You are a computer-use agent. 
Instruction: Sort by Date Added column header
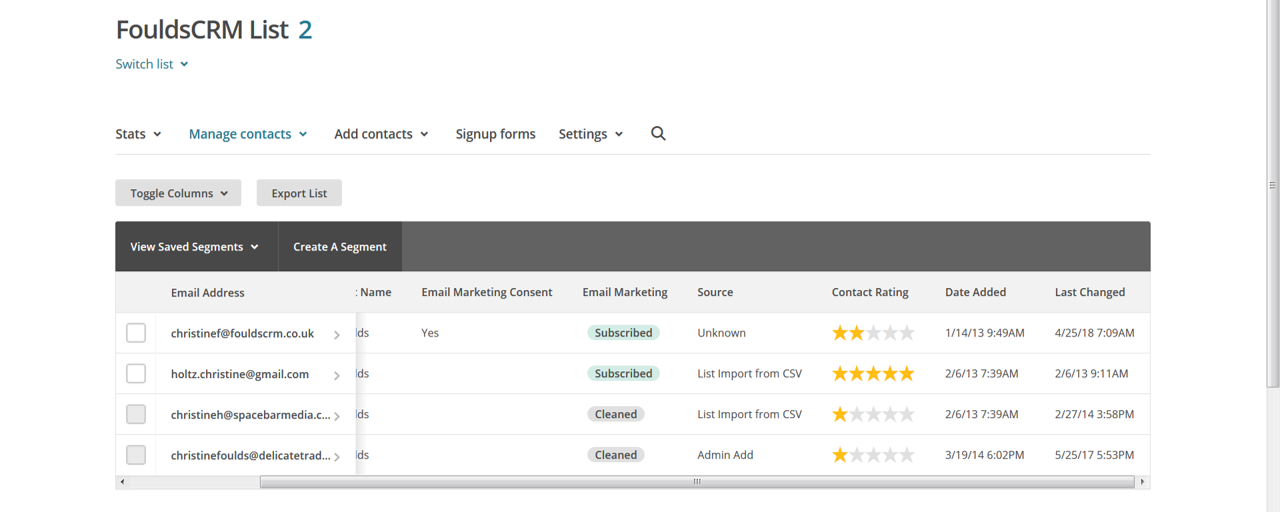click(975, 292)
